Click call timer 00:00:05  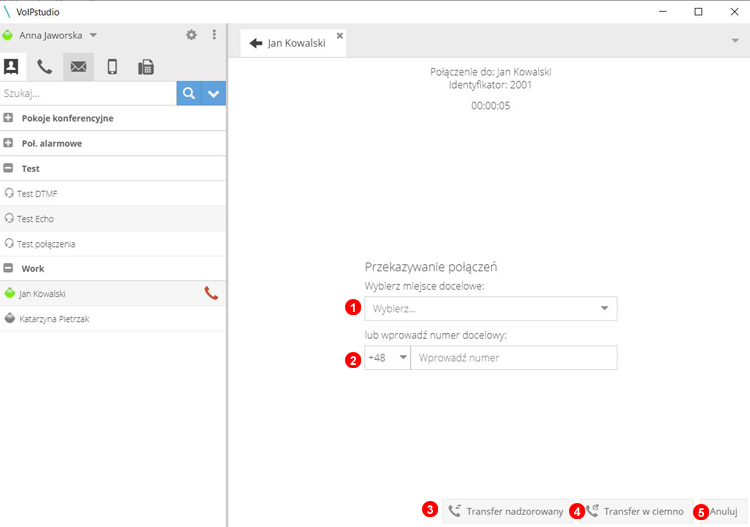pyautogui.click(x=491, y=106)
